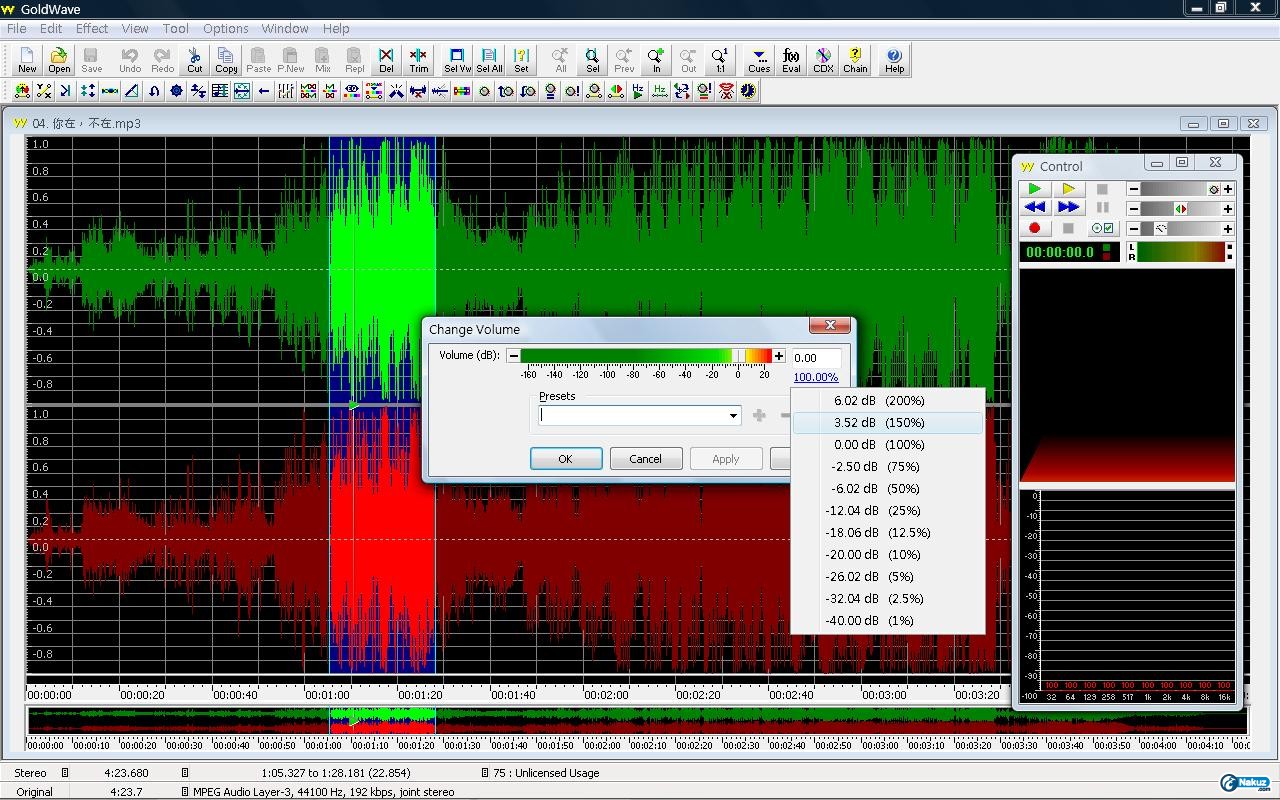This screenshot has width=1280, height=800.
Task: Click the volume dB value field showing 0.00
Action: [x=816, y=357]
